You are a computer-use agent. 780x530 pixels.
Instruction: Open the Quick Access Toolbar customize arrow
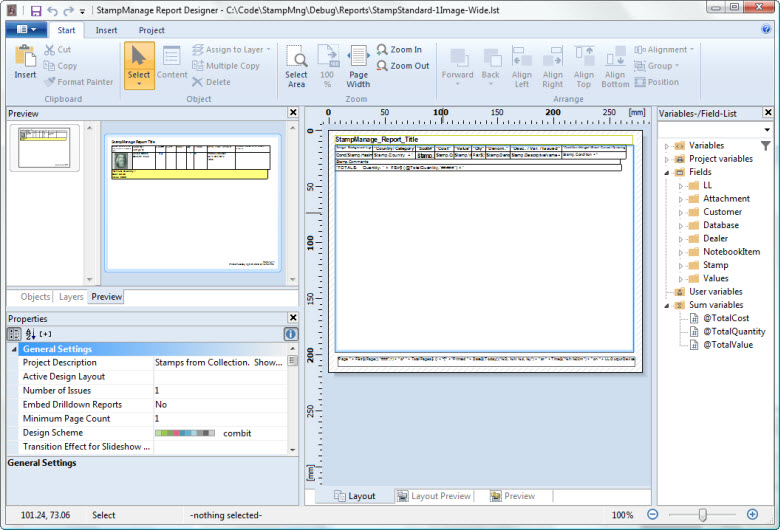(x=82, y=11)
